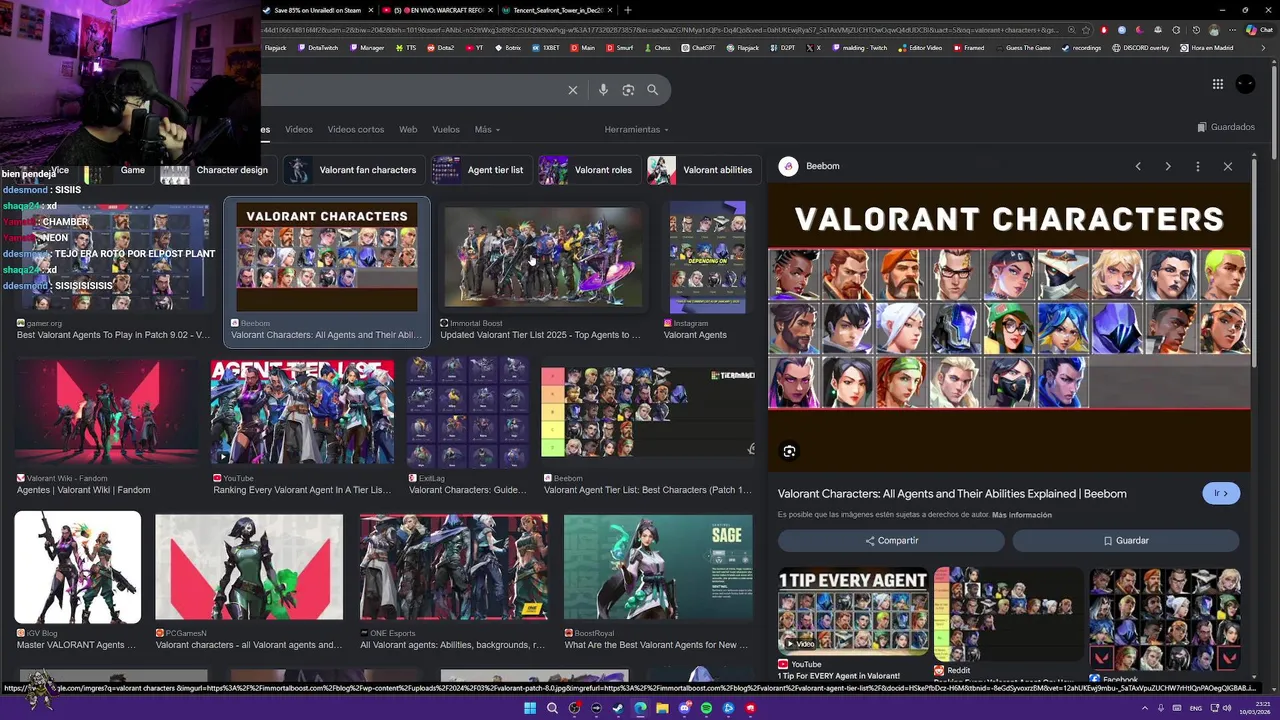Click the browser address bar URL
Screen dimensions: 1280x720
point(660,30)
